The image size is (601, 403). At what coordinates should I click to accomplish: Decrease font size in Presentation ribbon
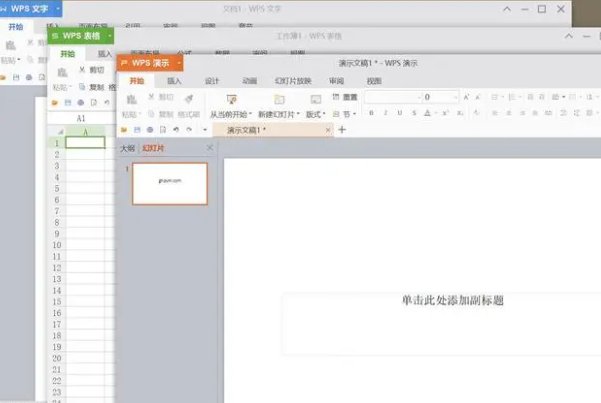(478, 97)
